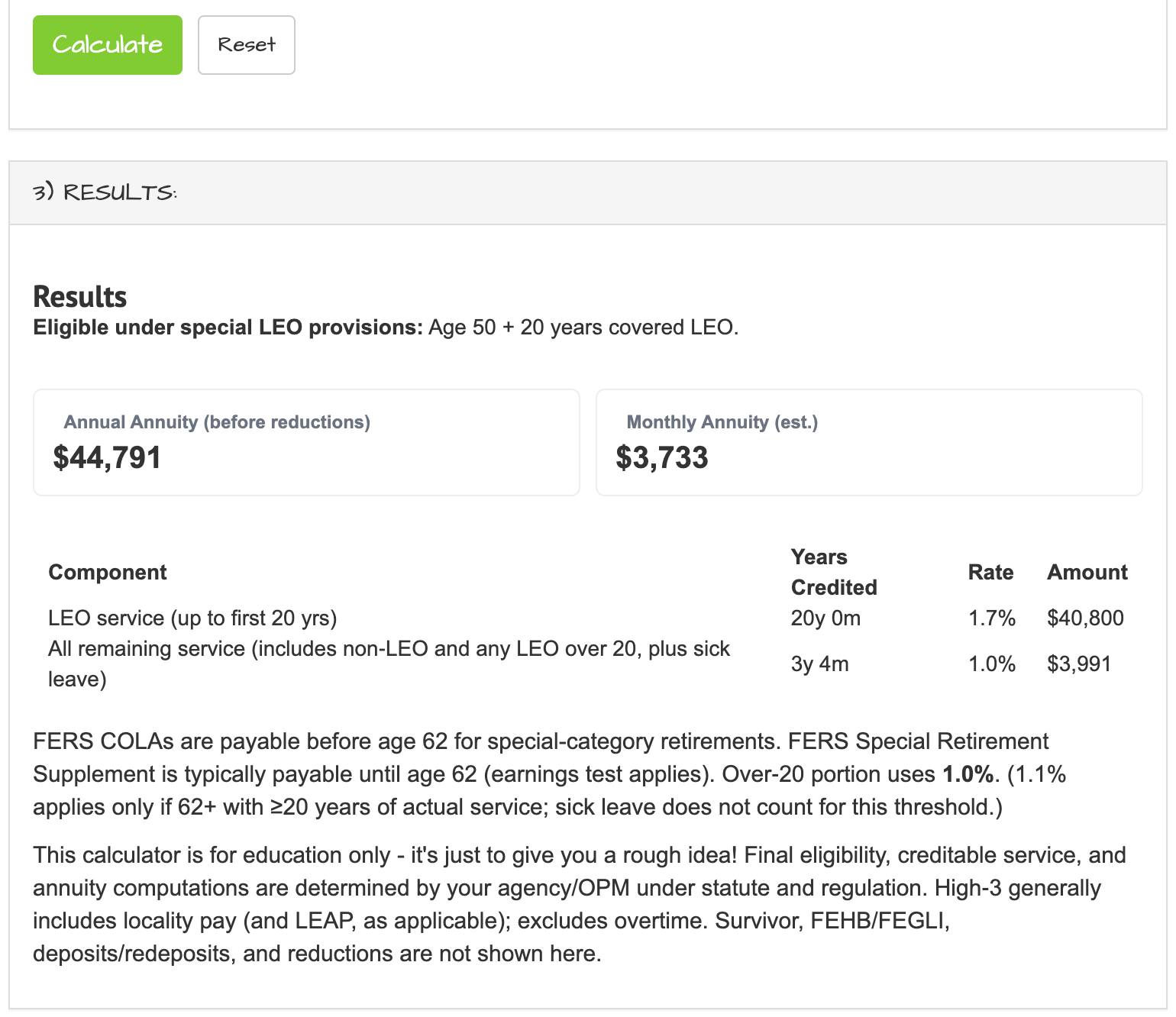Screen dimensions: 1176x1017
Task: Click the 'Amount' column header
Action: click(1087, 573)
